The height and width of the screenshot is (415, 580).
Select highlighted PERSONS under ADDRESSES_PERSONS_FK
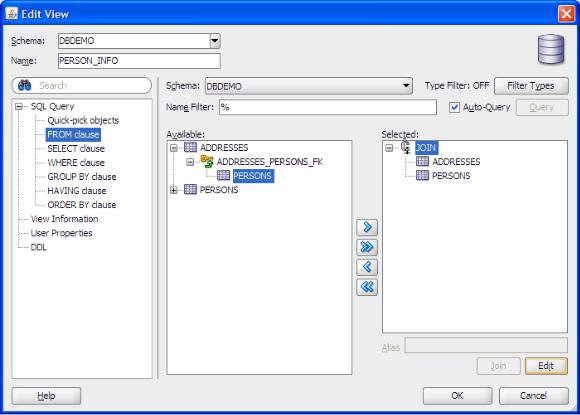tap(253, 176)
